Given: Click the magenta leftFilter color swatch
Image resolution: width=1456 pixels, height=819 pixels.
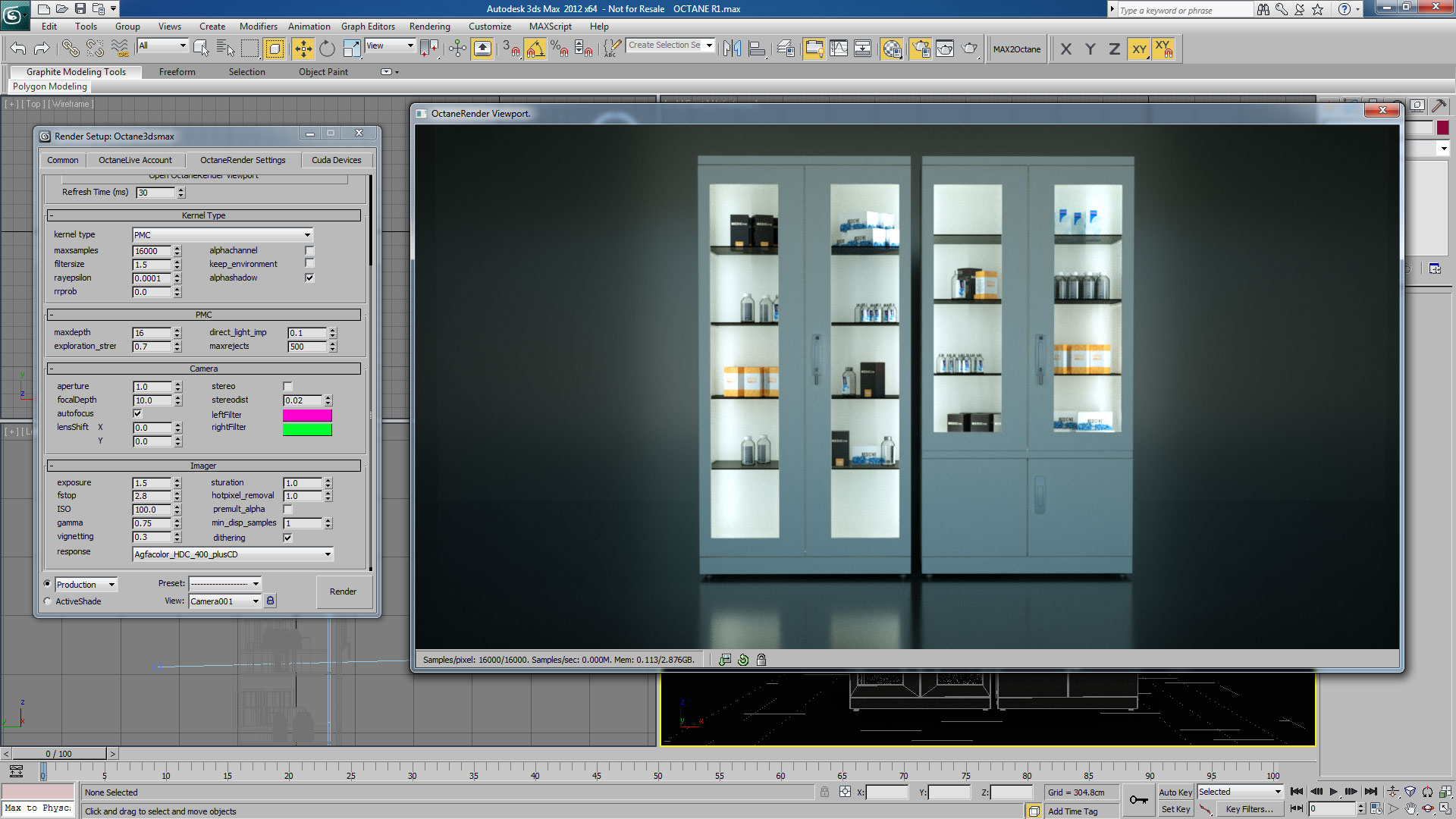Looking at the screenshot, I should (307, 415).
